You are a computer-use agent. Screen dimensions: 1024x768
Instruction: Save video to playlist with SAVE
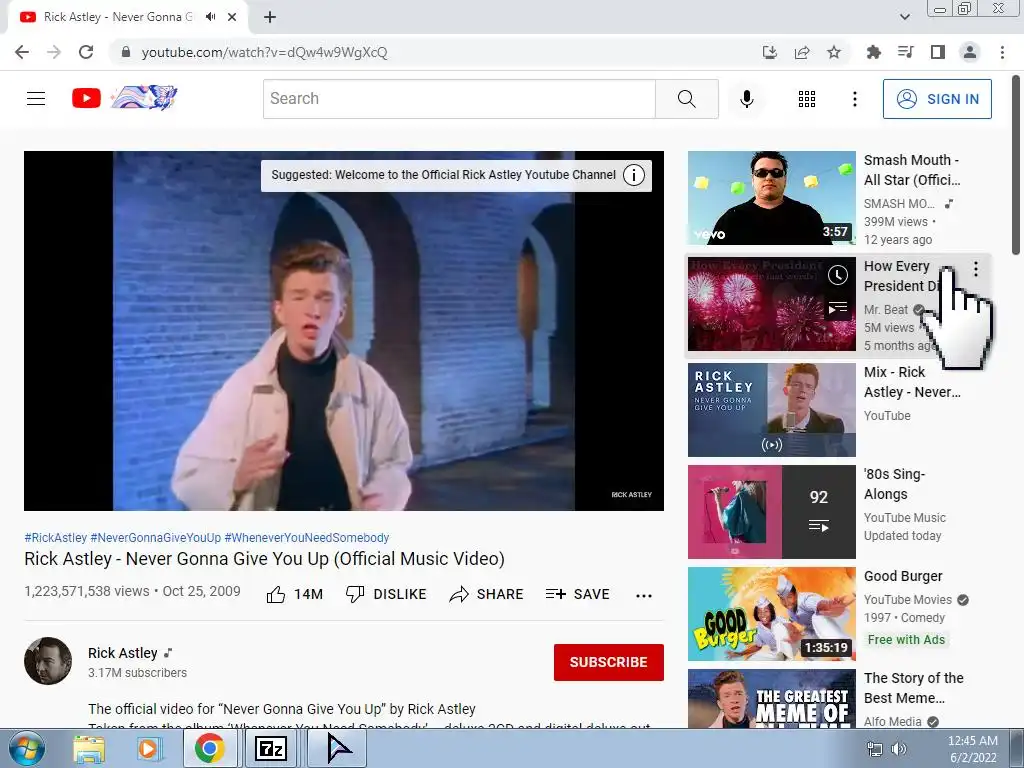[577, 594]
